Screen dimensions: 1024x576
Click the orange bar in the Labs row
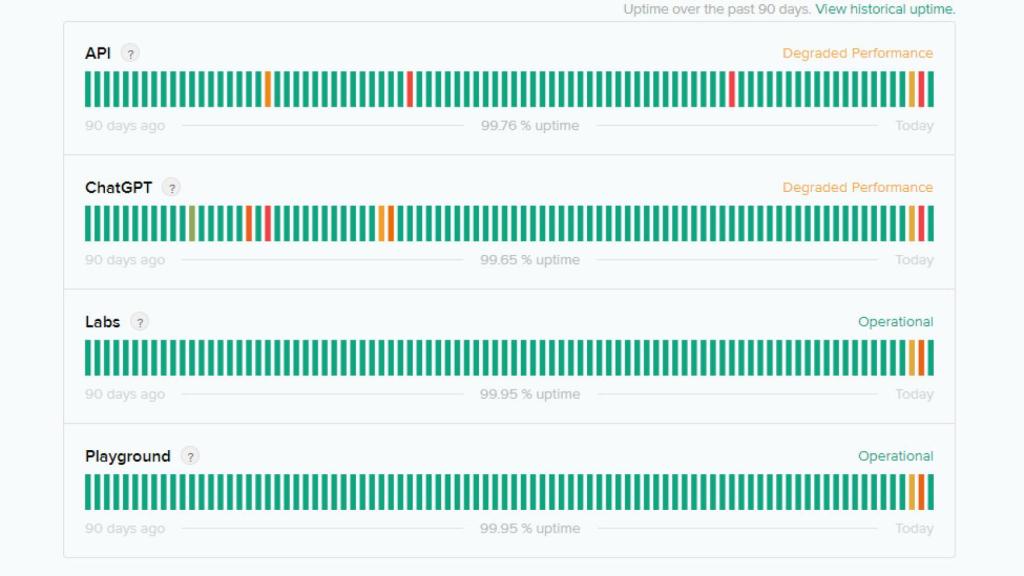tap(921, 358)
